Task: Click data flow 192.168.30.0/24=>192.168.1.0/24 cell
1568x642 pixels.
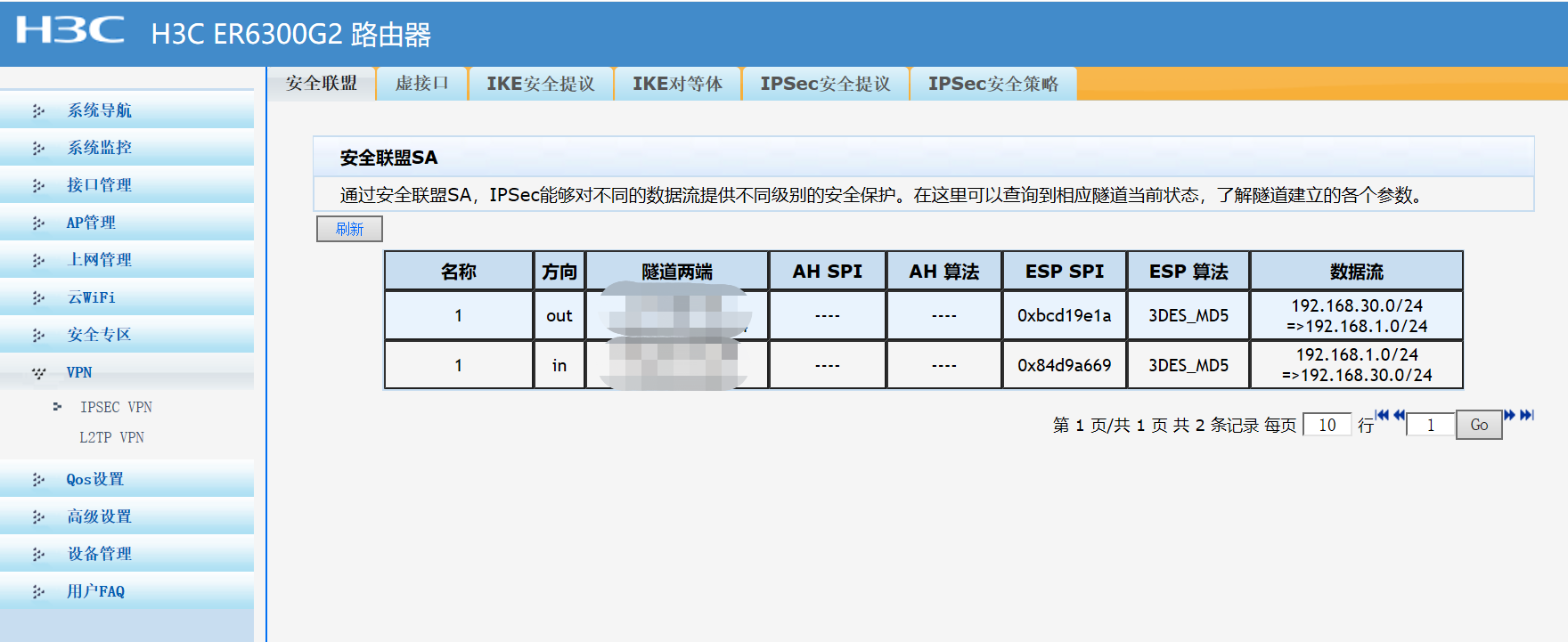Action: pos(1357,316)
